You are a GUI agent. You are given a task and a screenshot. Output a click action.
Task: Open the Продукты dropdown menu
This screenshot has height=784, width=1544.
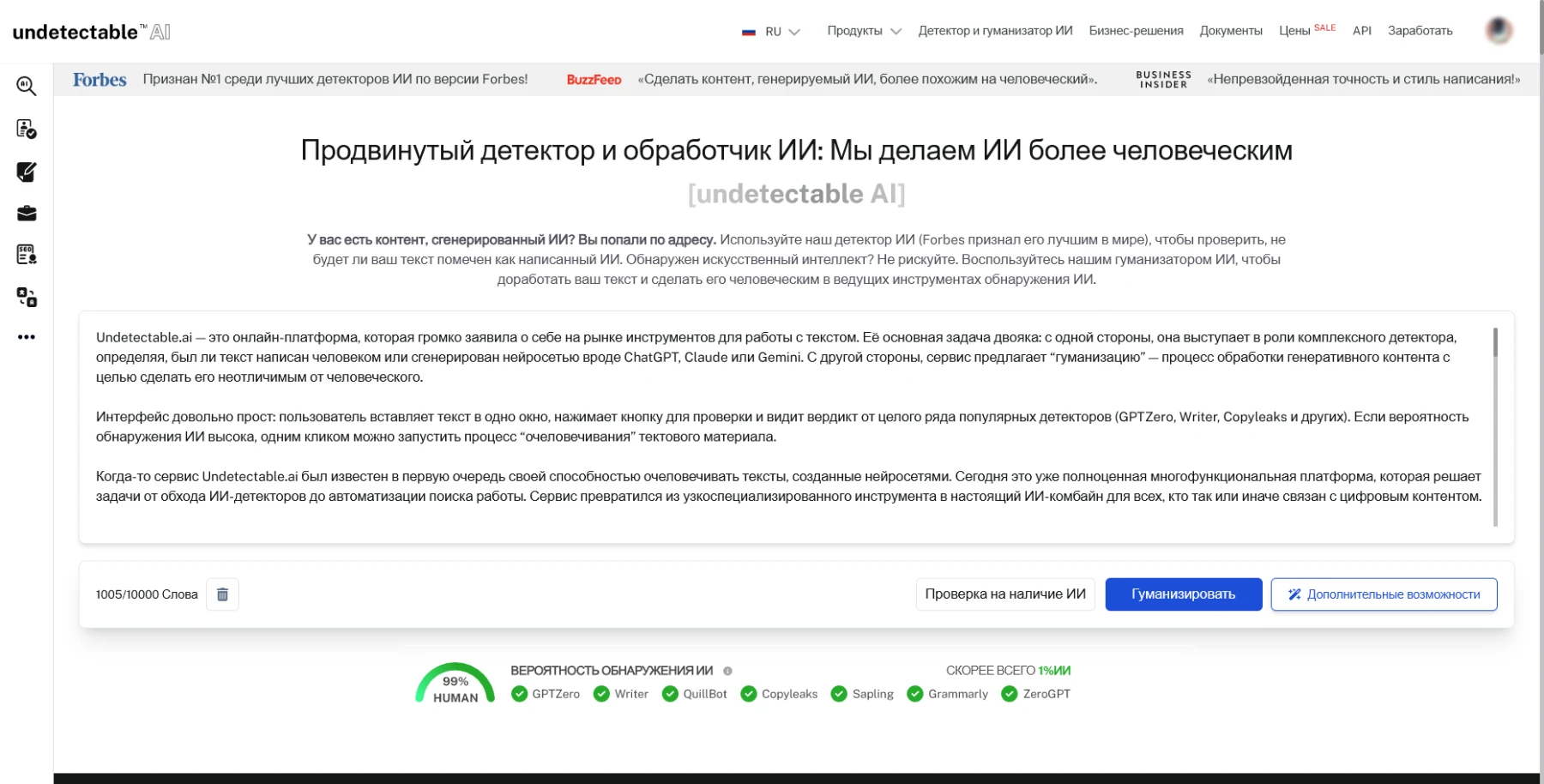tap(862, 31)
